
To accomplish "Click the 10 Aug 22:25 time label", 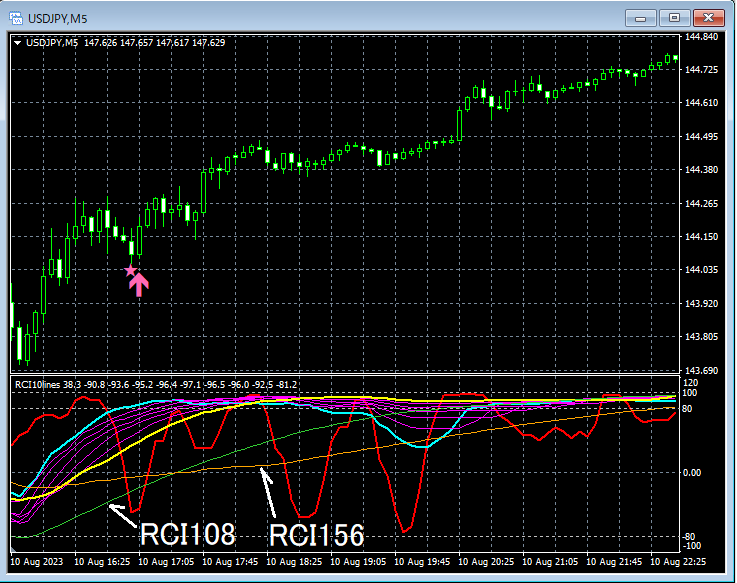I will pyautogui.click(x=678, y=561).
